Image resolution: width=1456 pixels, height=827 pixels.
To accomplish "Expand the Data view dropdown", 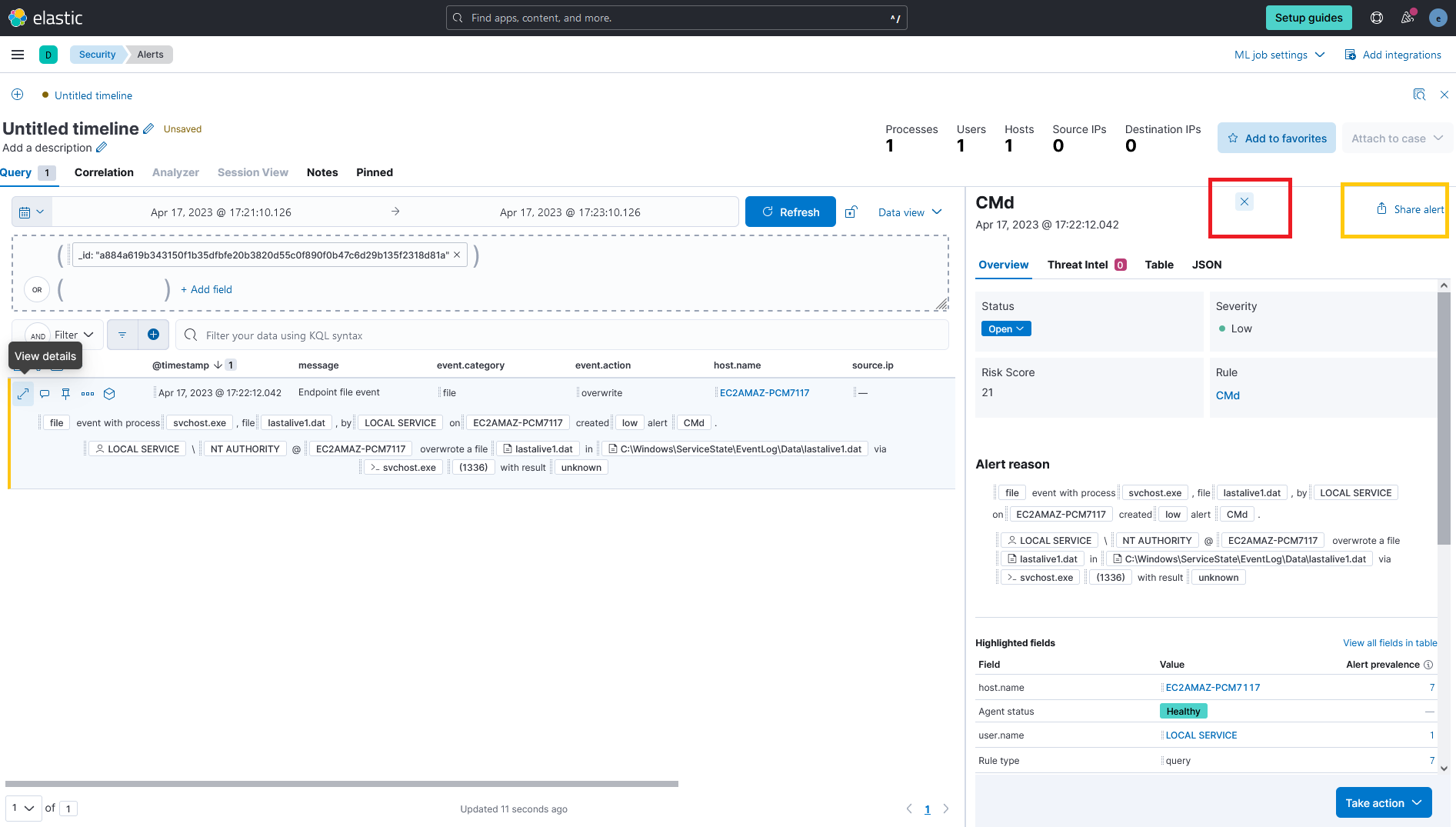I will tap(909, 212).
